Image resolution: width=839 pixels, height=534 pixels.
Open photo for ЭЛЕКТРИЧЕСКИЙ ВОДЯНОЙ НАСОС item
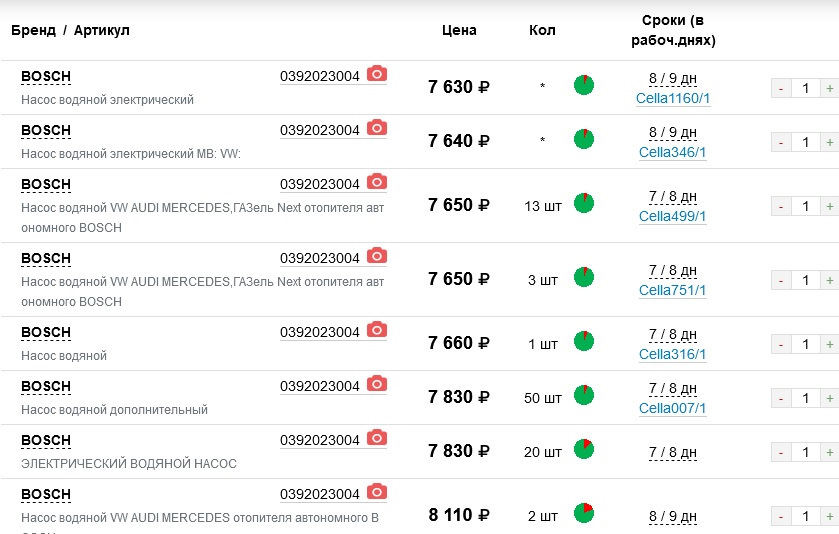tap(376, 438)
